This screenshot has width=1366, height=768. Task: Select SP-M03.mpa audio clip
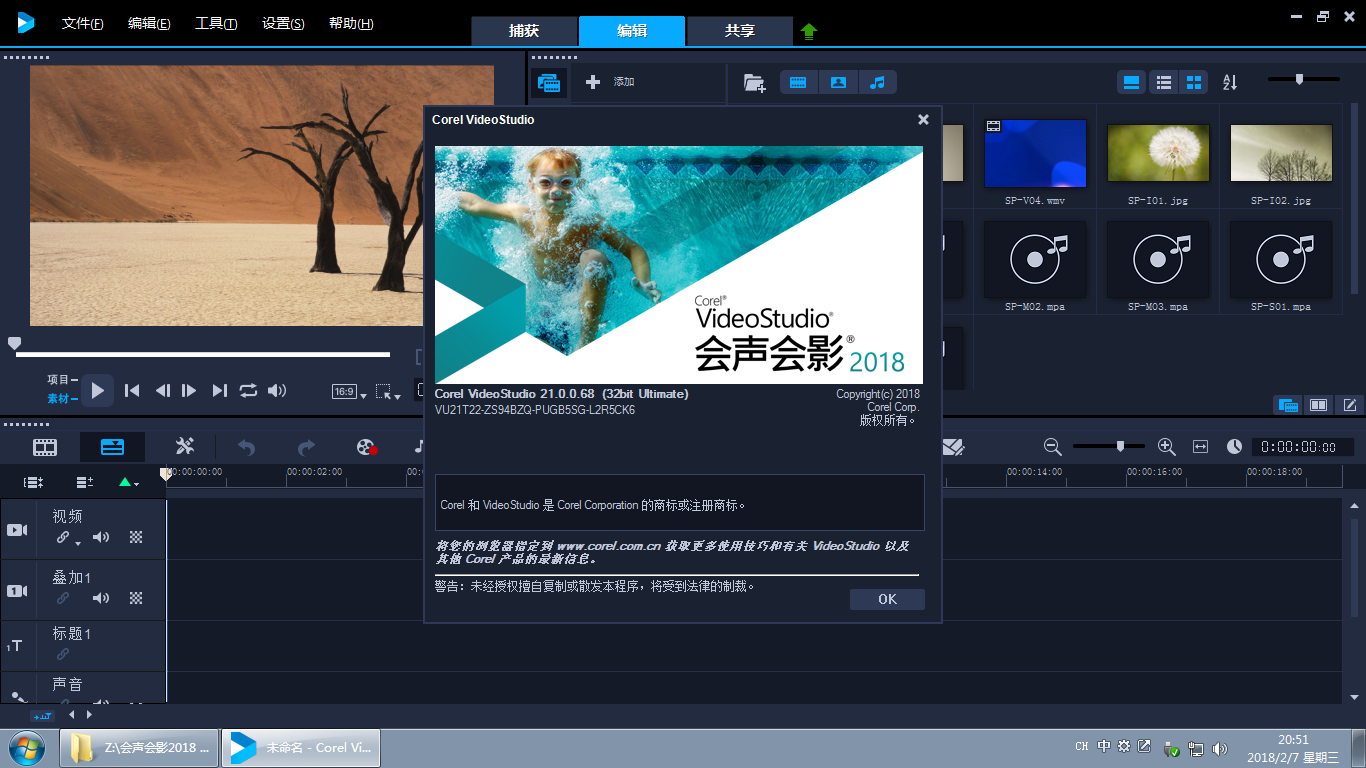click(x=1158, y=262)
